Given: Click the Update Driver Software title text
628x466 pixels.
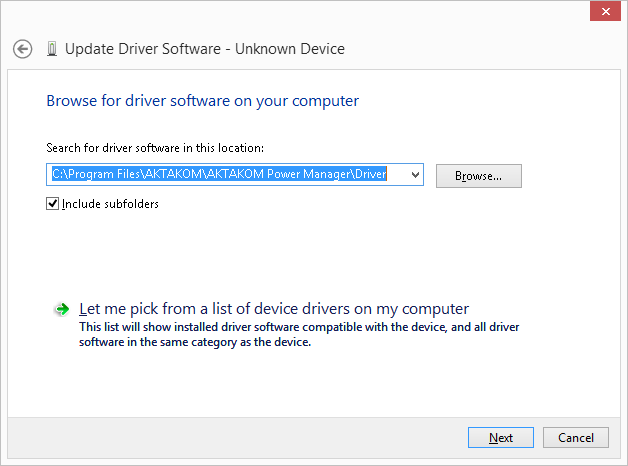Looking at the screenshot, I should point(205,49).
